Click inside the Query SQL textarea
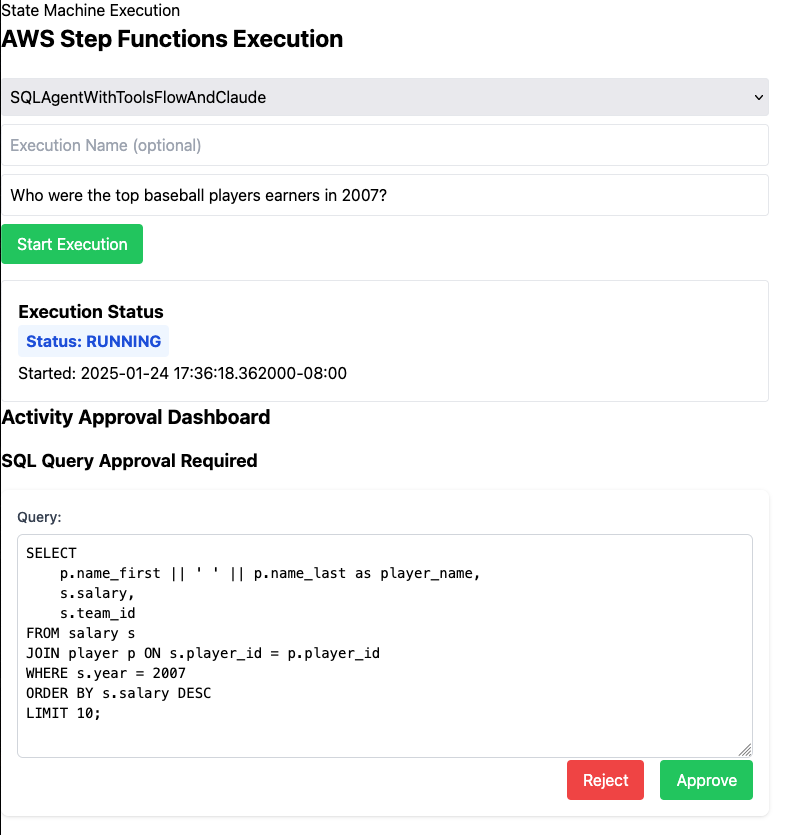The width and height of the screenshot is (806, 835). tap(385, 646)
